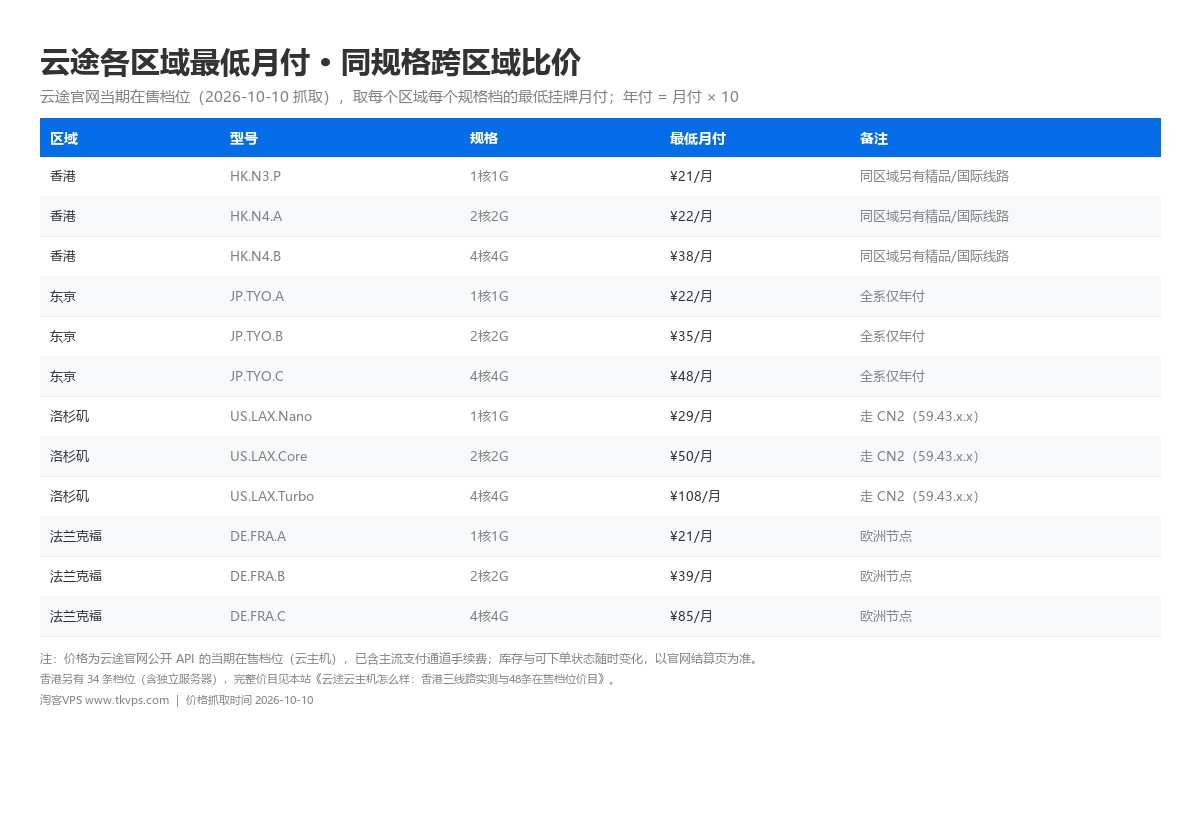
Task: Click 洛杉矶 region cell in US.LAX.Turbo row
Action: (70, 496)
